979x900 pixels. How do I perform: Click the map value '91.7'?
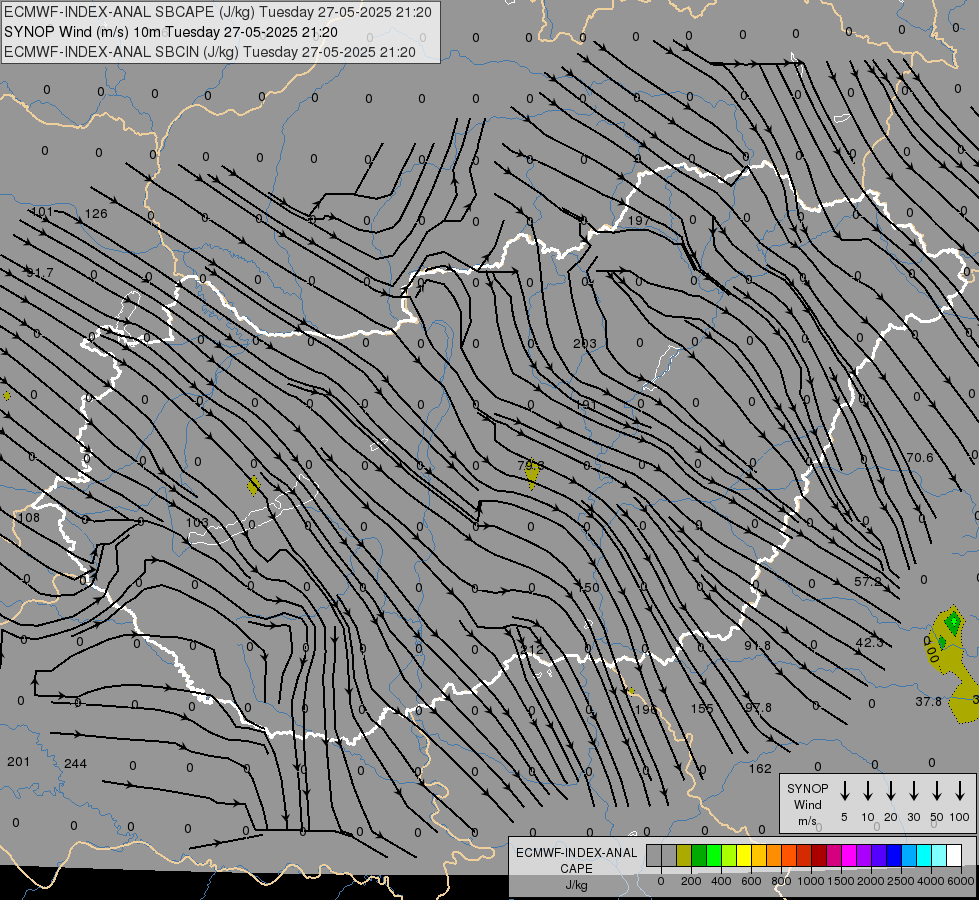tap(40, 272)
